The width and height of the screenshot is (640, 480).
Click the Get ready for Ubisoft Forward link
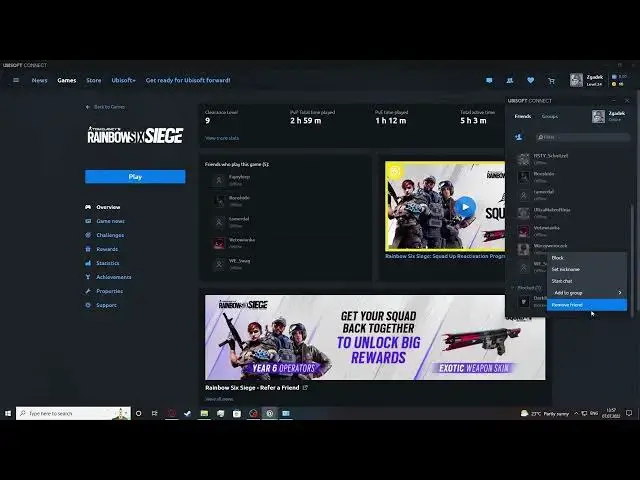coord(188,80)
